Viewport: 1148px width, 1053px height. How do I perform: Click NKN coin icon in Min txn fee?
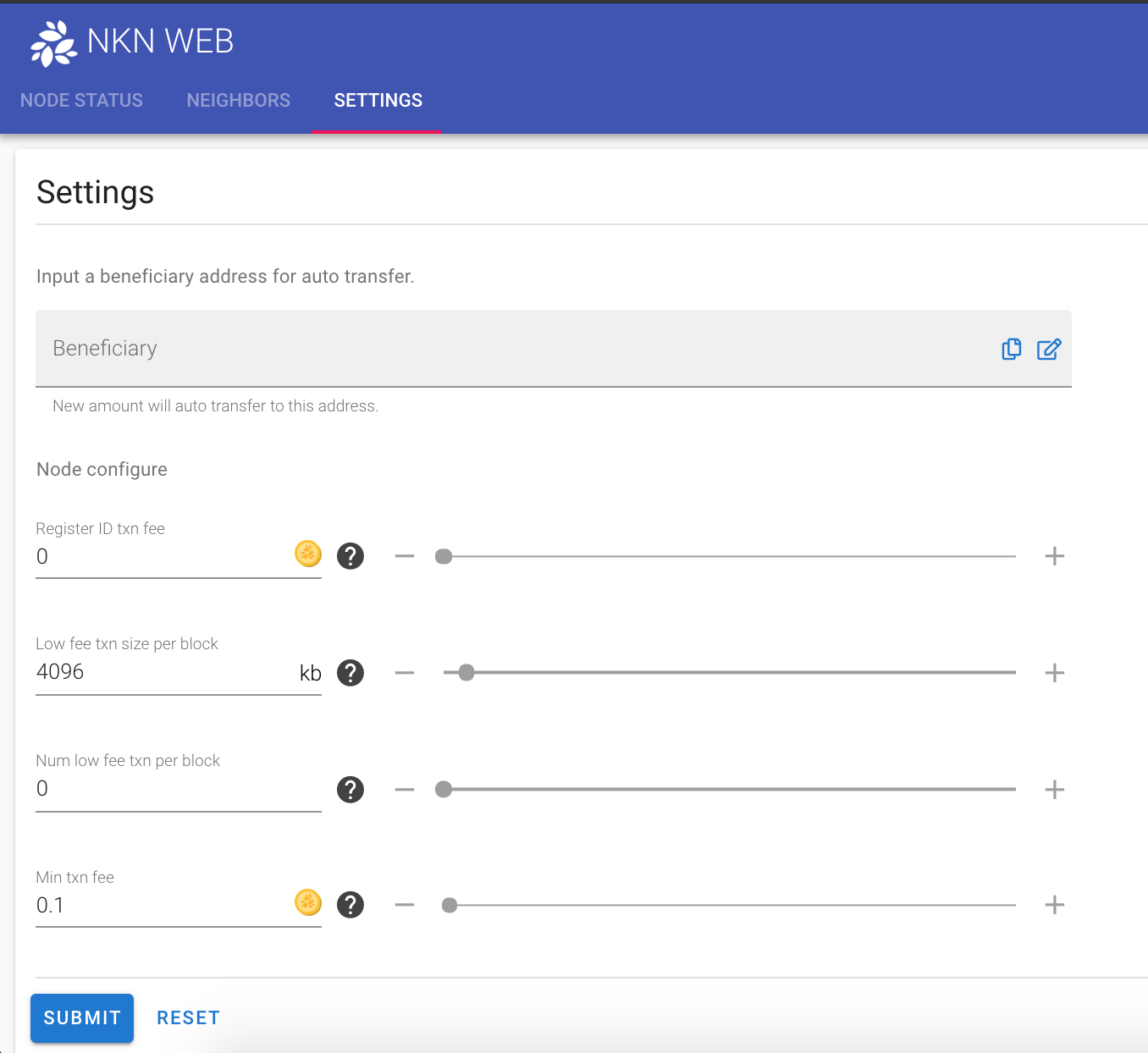308,902
